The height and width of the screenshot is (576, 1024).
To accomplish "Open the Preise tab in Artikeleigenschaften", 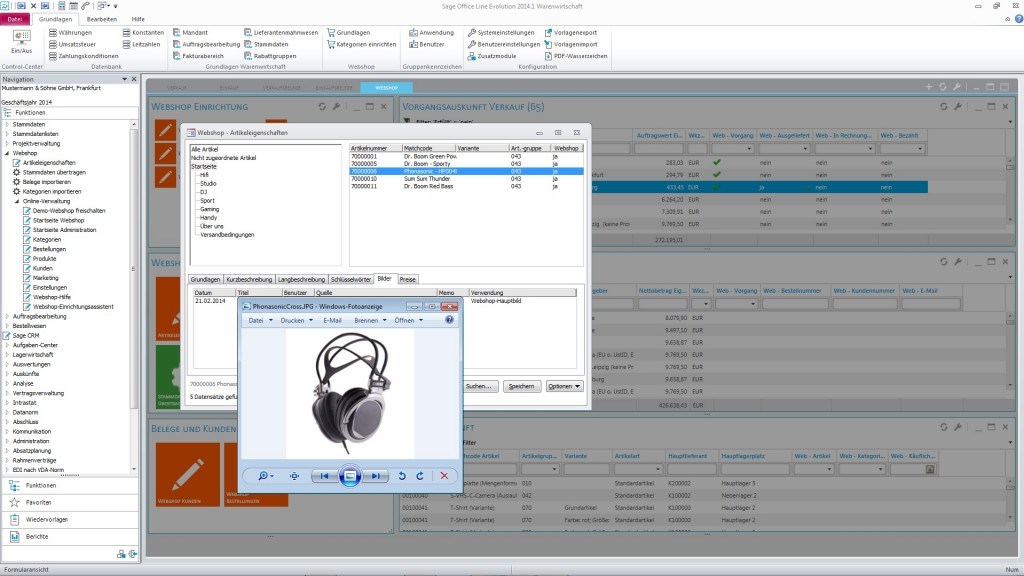I will click(x=408, y=279).
